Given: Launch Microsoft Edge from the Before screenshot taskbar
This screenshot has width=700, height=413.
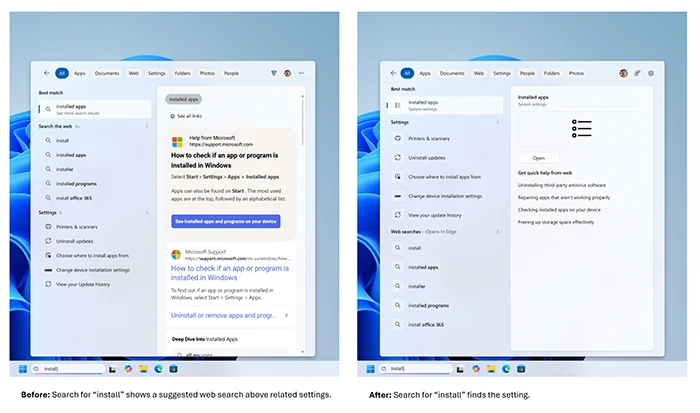Looking at the screenshot, I should click(158, 369).
